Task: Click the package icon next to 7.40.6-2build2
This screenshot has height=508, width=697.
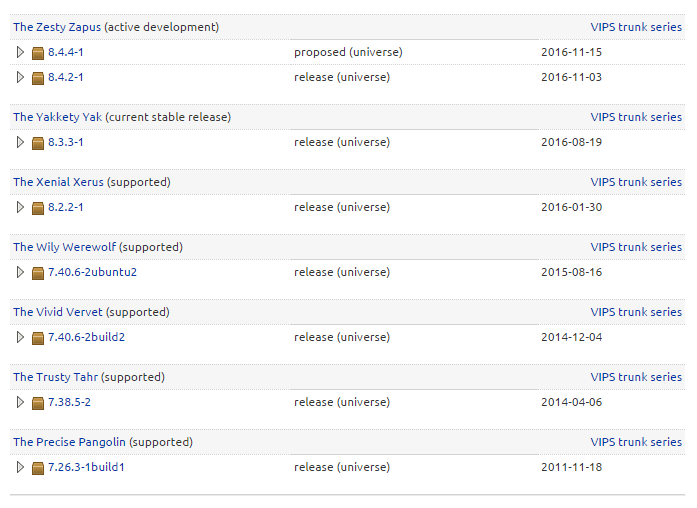Action: click(x=38, y=338)
